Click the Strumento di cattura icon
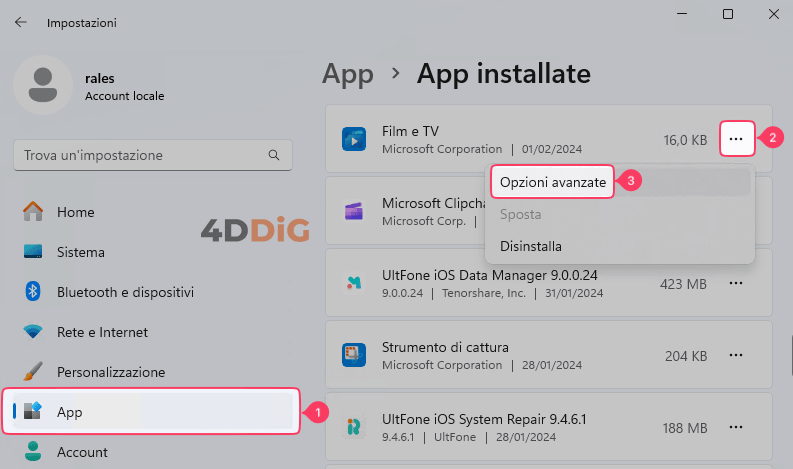 (x=354, y=355)
